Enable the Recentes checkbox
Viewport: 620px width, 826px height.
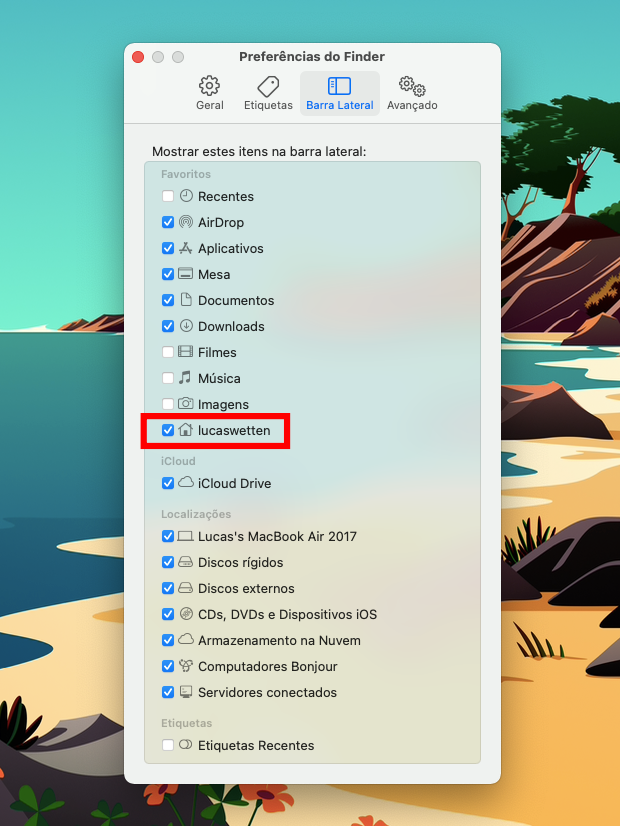[x=168, y=196]
